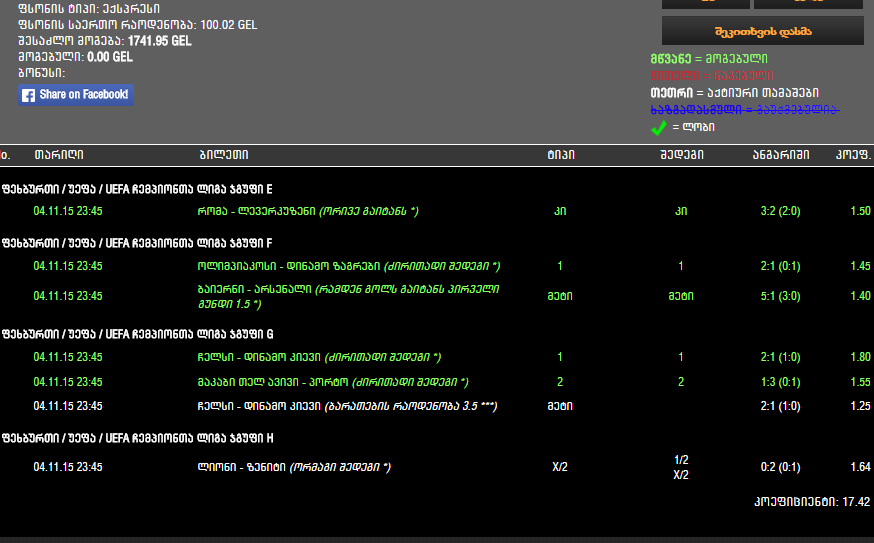Open ჩელსი - დინამო კიევი ძირითადი შედეგი row
Image resolution: width=874 pixels, height=543 pixels.
pyautogui.click(x=437, y=357)
